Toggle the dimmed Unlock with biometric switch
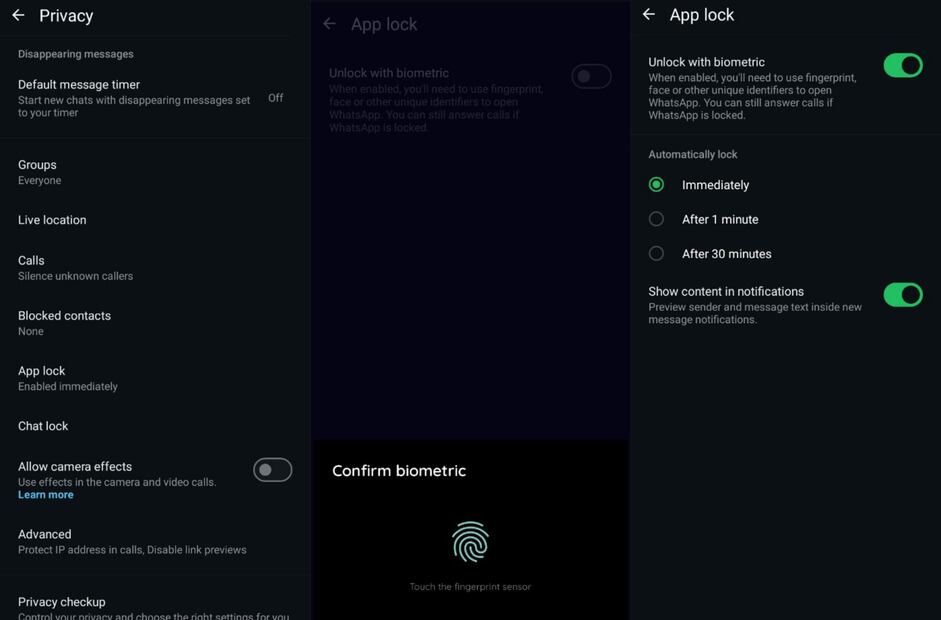 (591, 77)
